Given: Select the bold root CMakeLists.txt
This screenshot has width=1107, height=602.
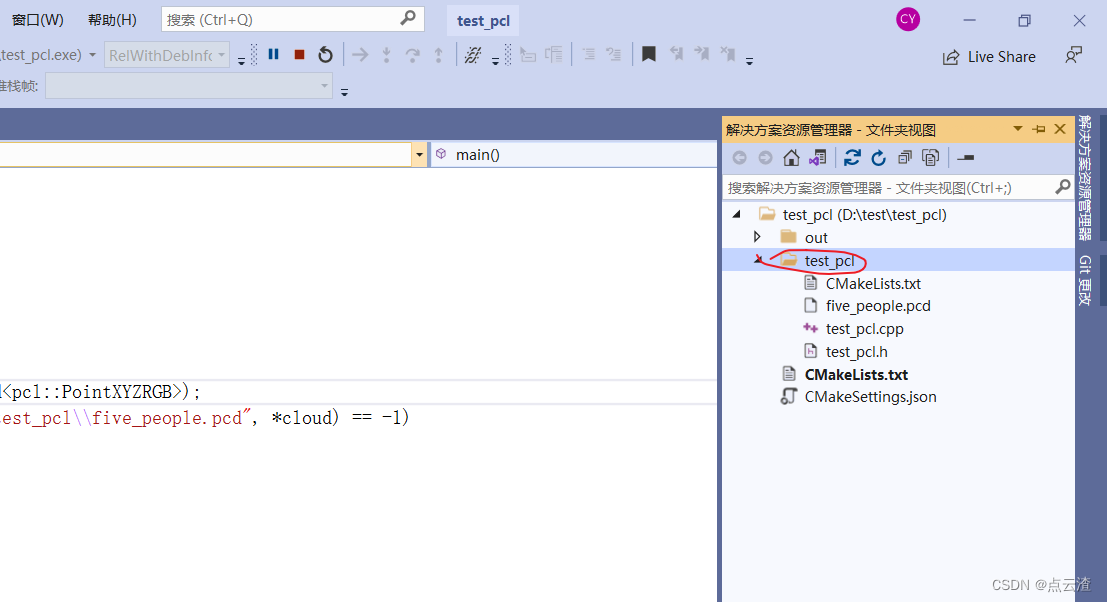Looking at the screenshot, I should [856, 375].
